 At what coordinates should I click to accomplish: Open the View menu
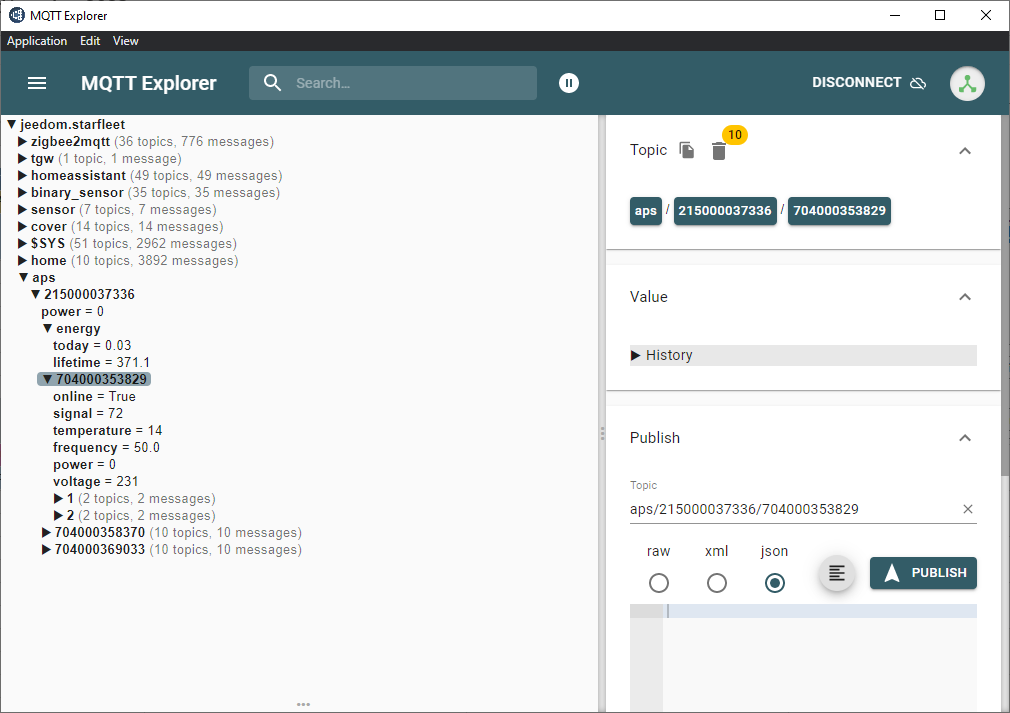point(126,41)
